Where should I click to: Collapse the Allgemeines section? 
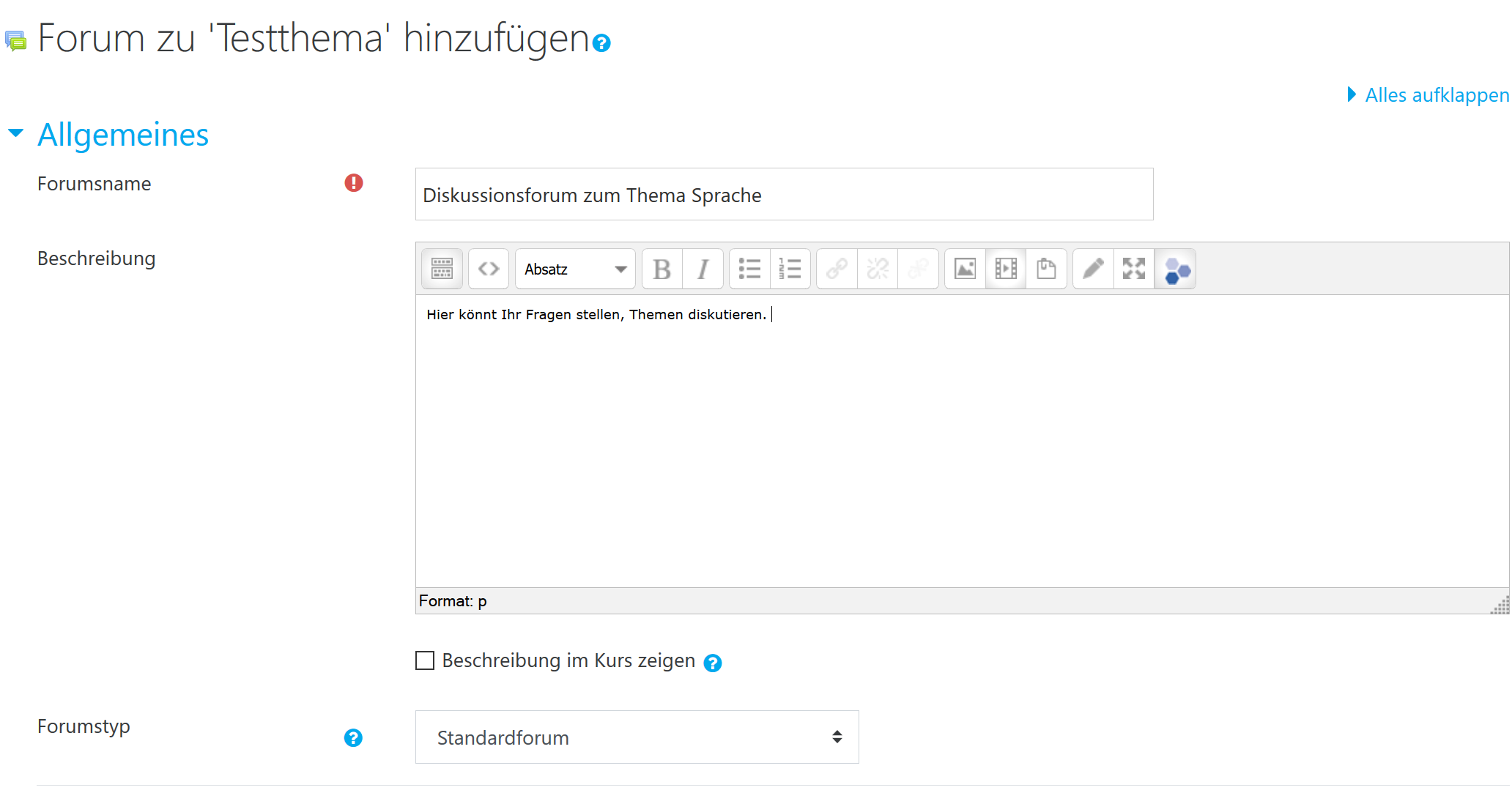(16, 134)
